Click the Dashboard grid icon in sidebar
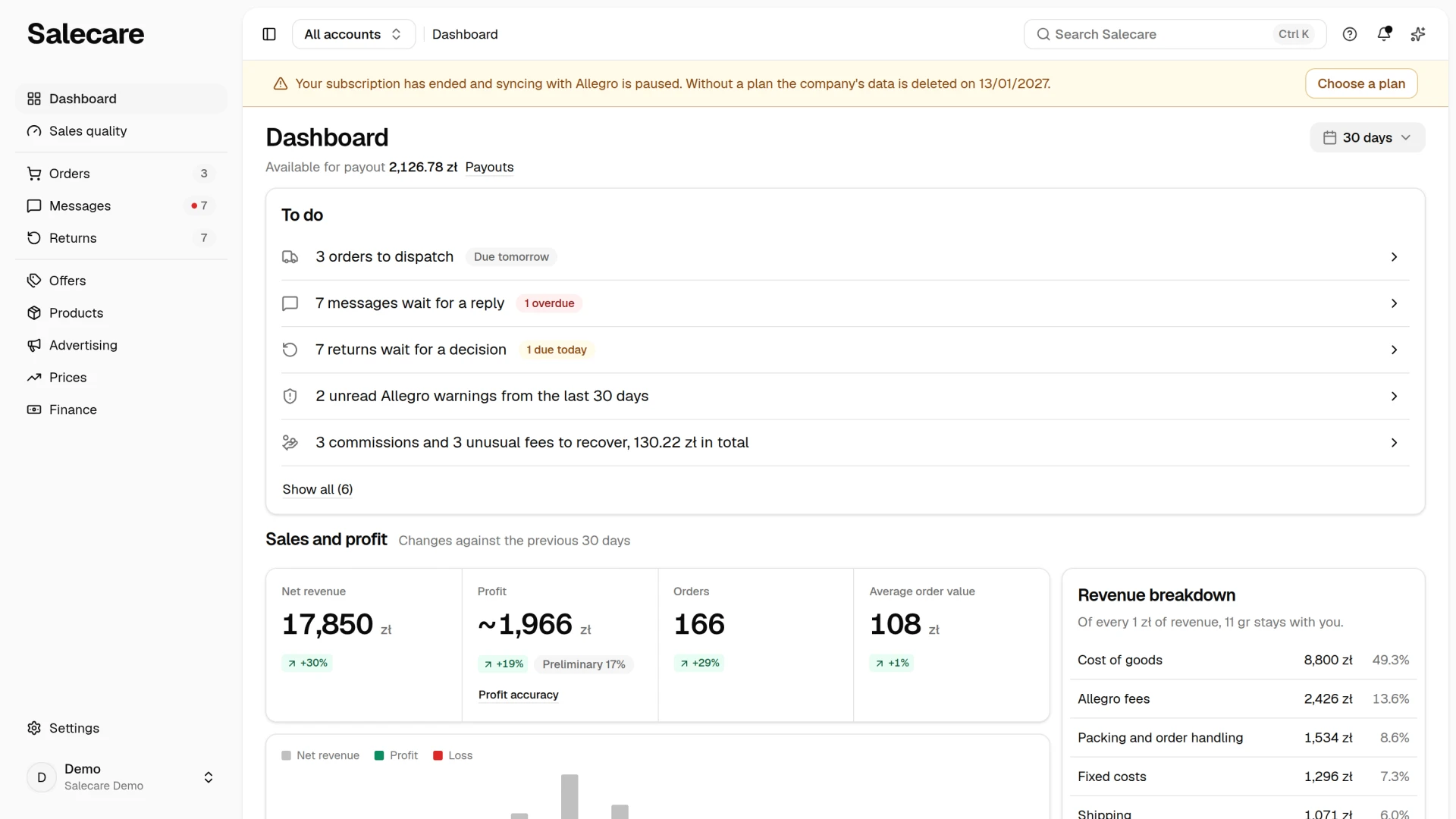The image size is (1456, 819). (34, 99)
